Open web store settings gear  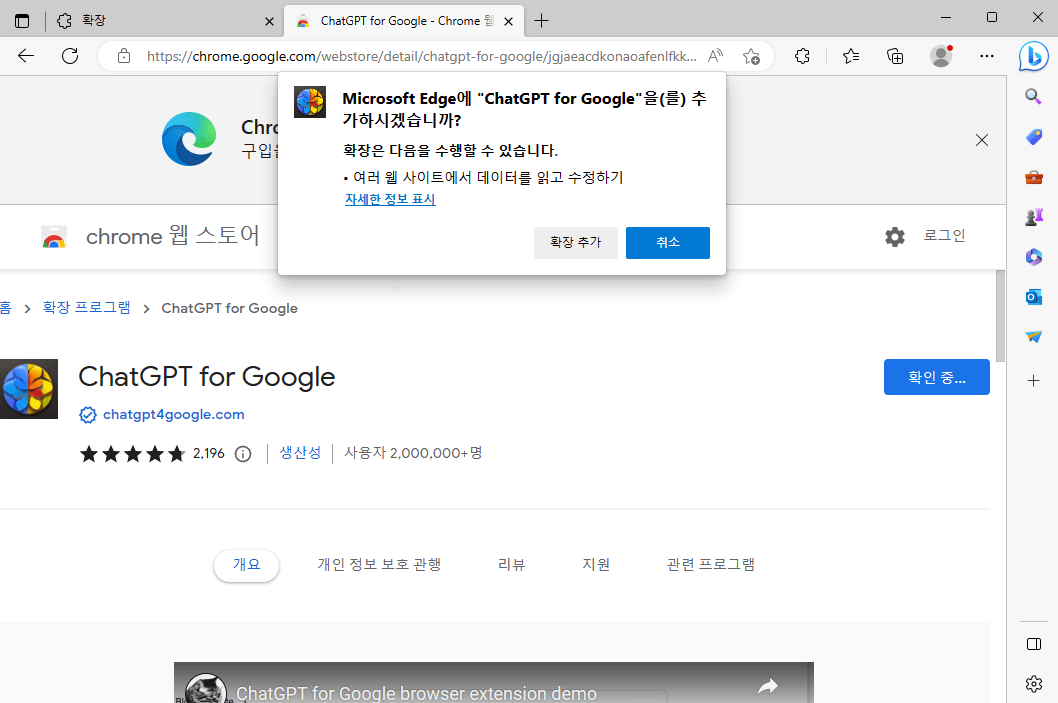coord(895,237)
